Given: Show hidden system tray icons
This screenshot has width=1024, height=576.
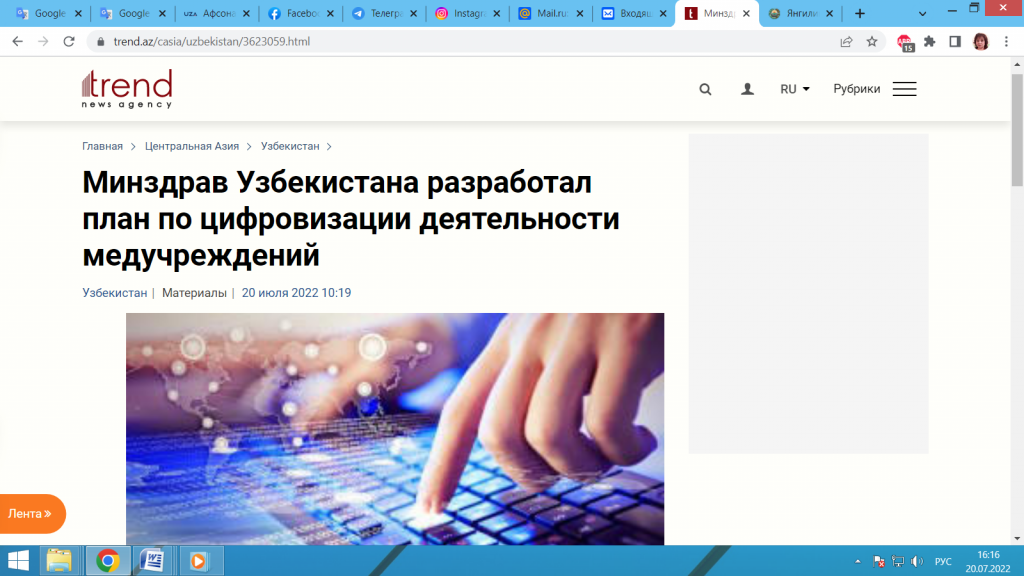Looking at the screenshot, I should coord(859,561).
